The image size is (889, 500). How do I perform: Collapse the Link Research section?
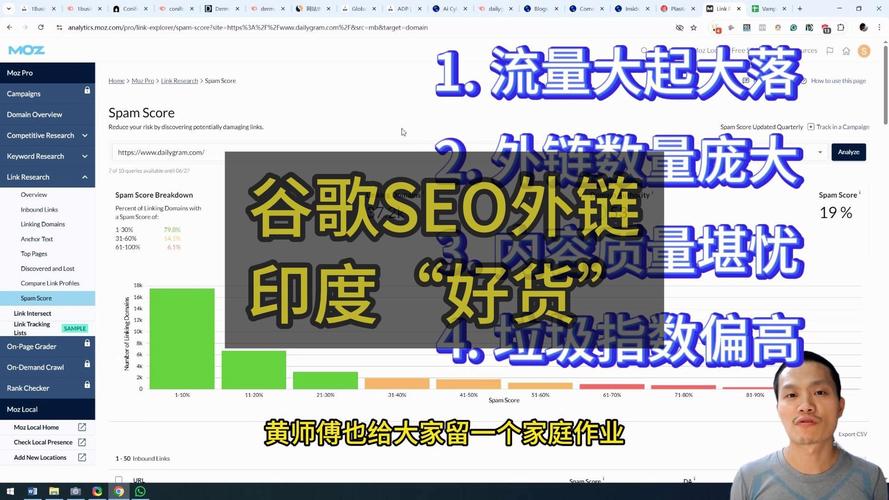[x=48, y=177]
